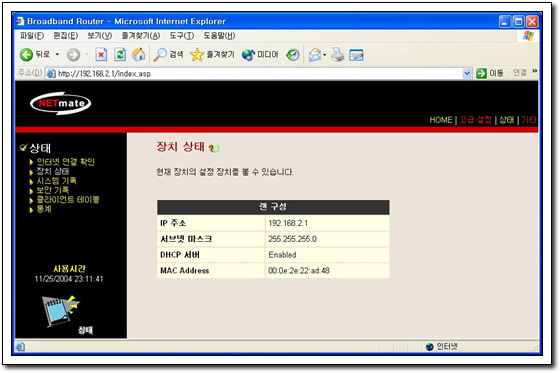This screenshot has height=373, width=560.
Task: Open the 보기(V) menu
Action: [x=100, y=35]
